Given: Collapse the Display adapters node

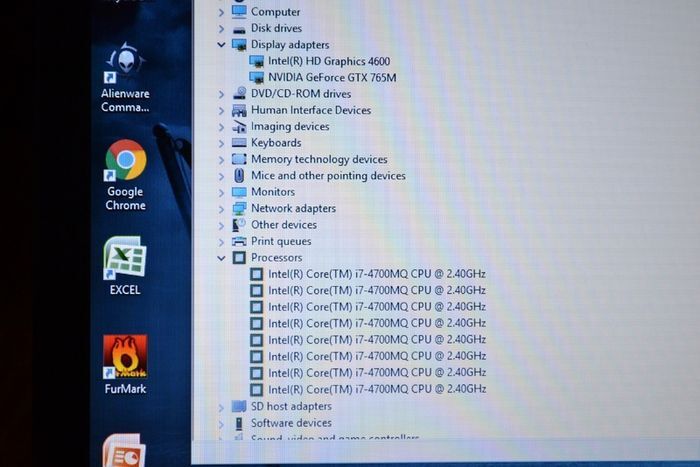Looking at the screenshot, I should pyautogui.click(x=221, y=45).
